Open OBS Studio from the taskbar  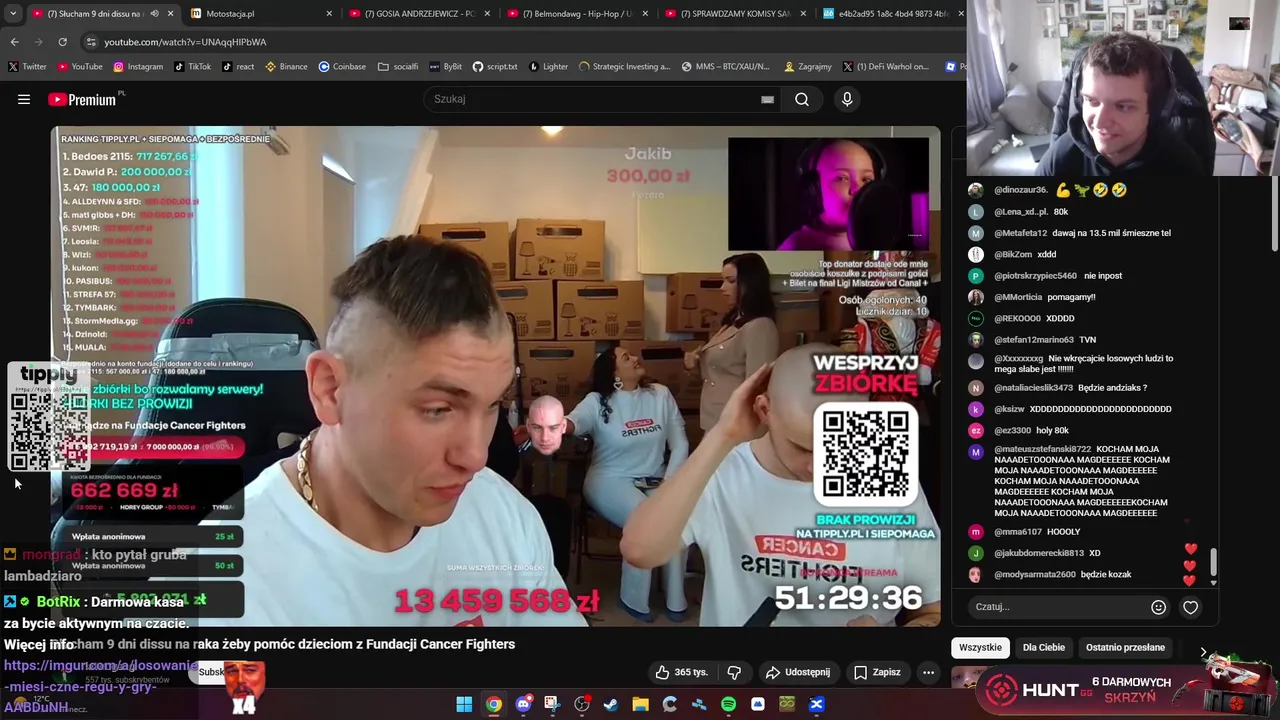582,704
